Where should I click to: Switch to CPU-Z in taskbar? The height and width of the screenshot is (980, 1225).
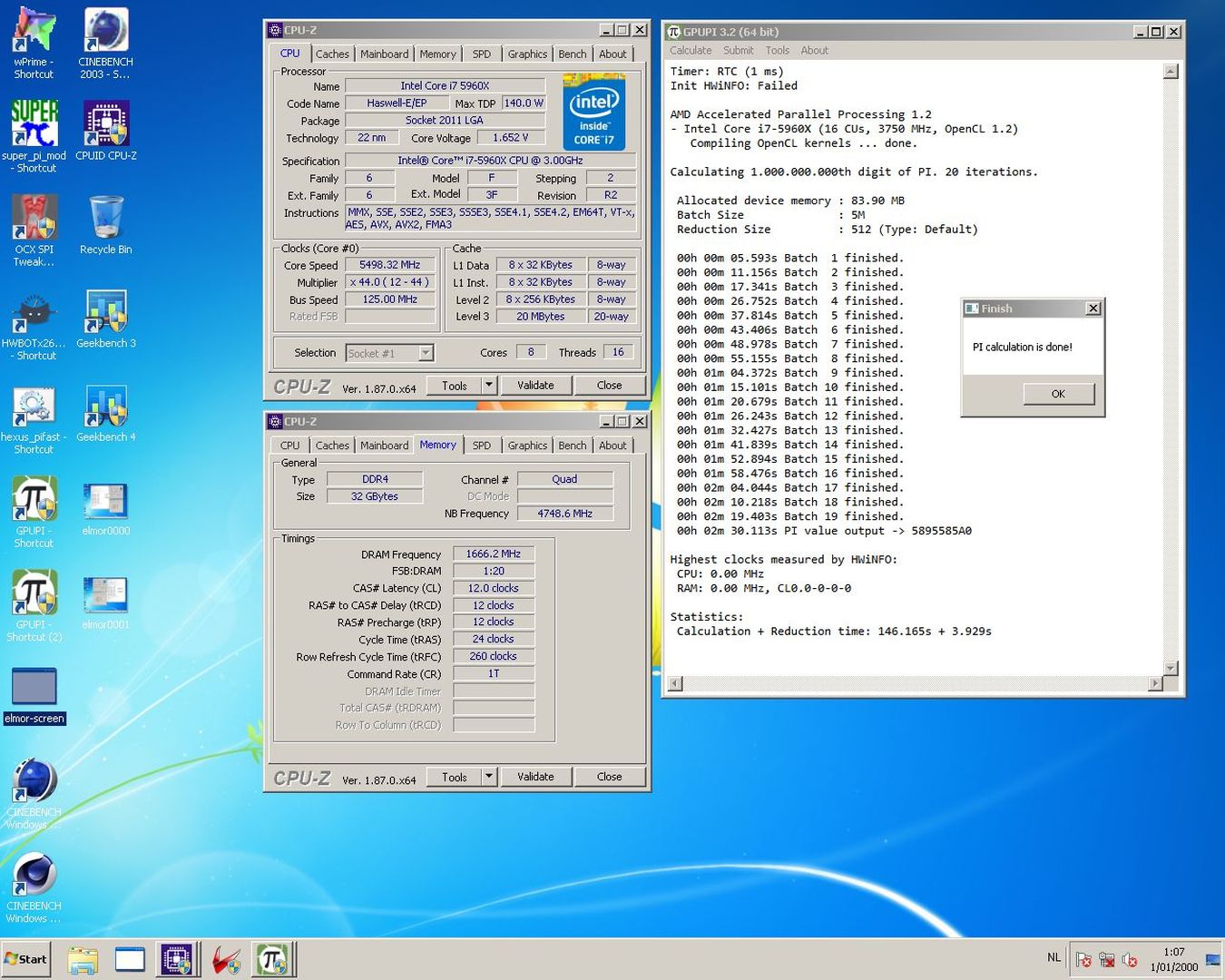point(177,960)
